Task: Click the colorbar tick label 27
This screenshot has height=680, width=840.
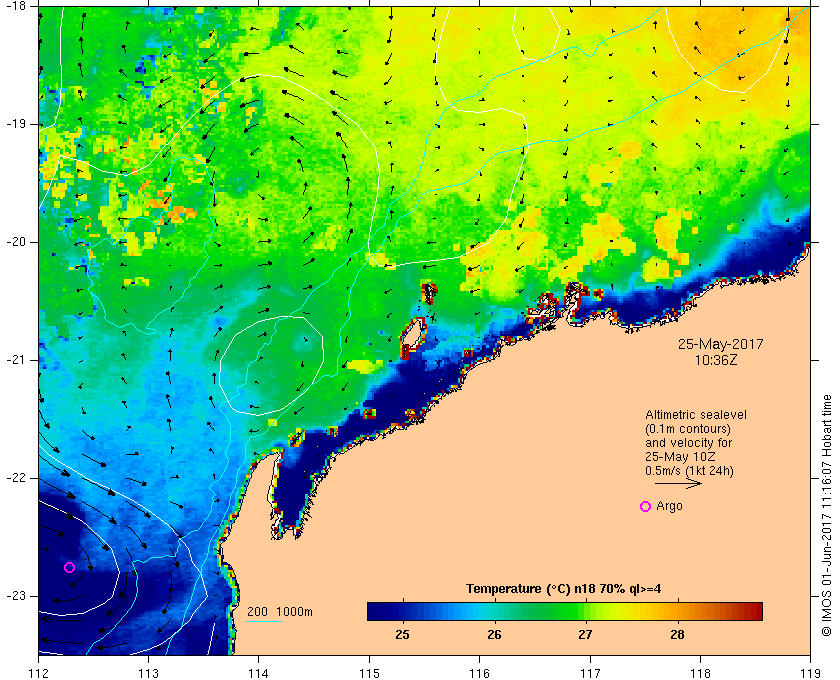Action: point(586,634)
